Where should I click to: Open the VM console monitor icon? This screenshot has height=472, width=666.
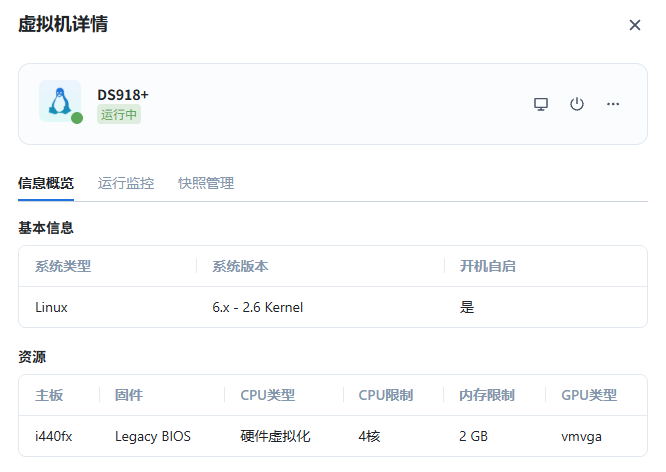[541, 104]
